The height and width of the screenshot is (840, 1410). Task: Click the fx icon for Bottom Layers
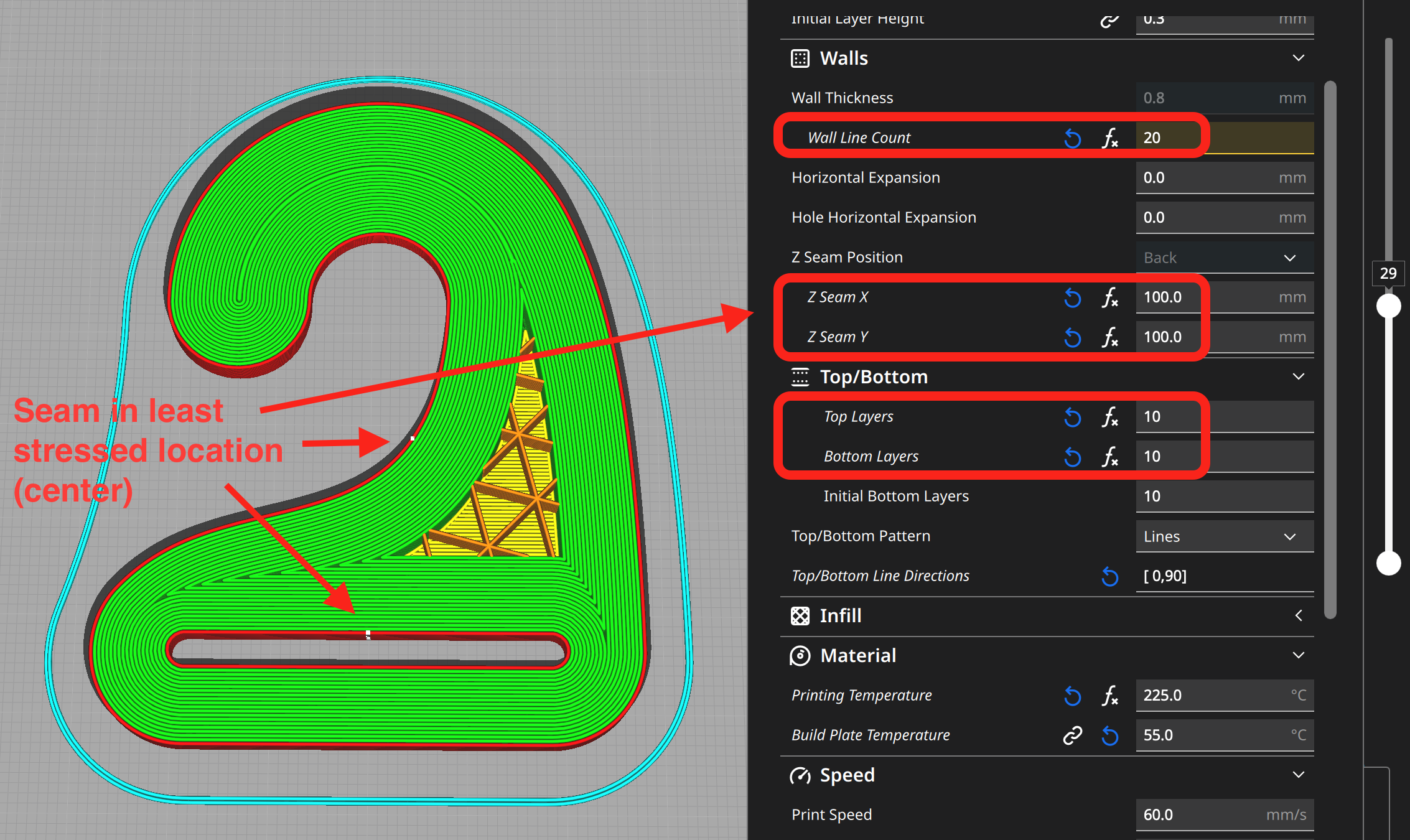coord(1110,457)
